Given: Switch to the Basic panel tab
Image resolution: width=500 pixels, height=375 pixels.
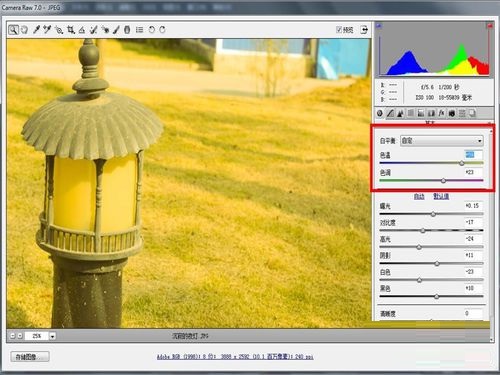Looking at the screenshot, I should click(x=380, y=113).
